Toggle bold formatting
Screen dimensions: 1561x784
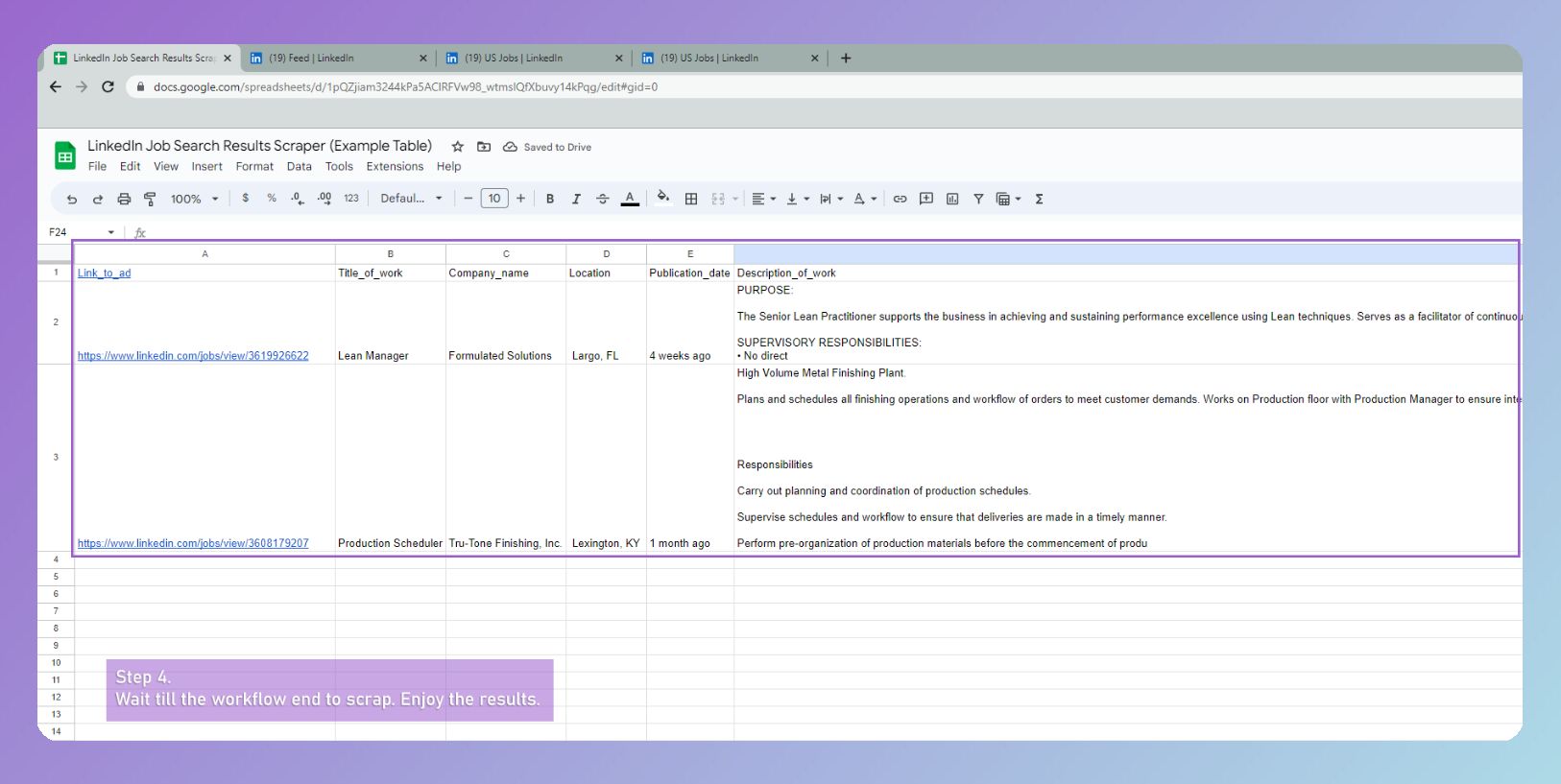point(550,199)
